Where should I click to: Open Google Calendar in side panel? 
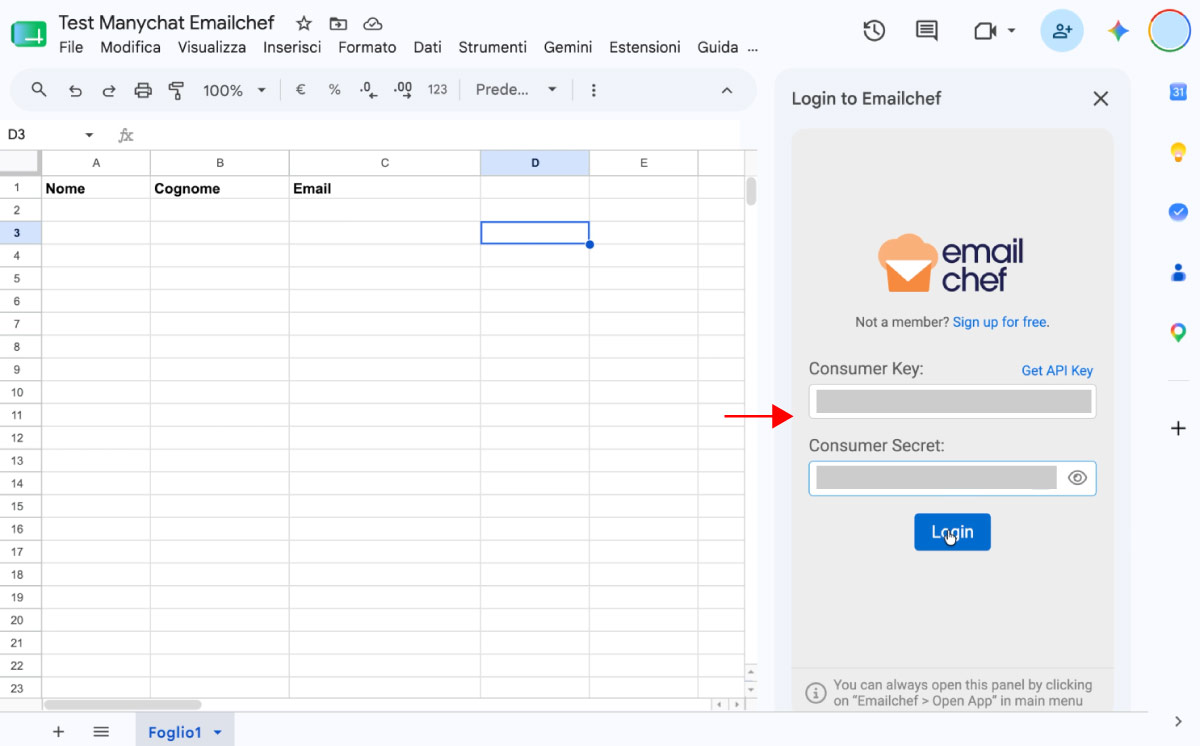coord(1178,92)
